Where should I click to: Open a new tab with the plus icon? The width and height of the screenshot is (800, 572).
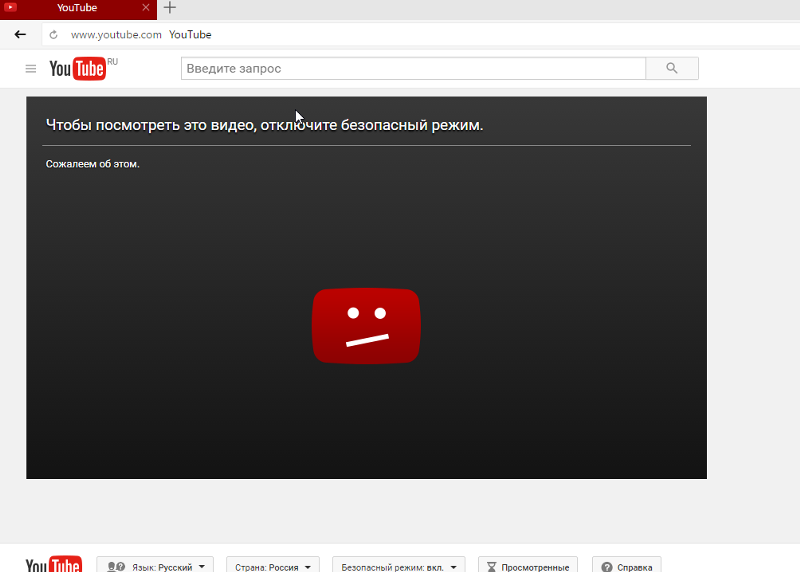point(170,8)
